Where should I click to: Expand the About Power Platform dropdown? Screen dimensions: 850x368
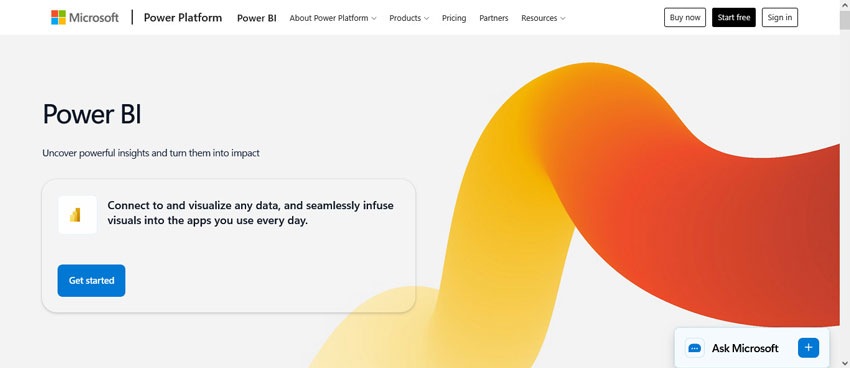click(x=333, y=18)
